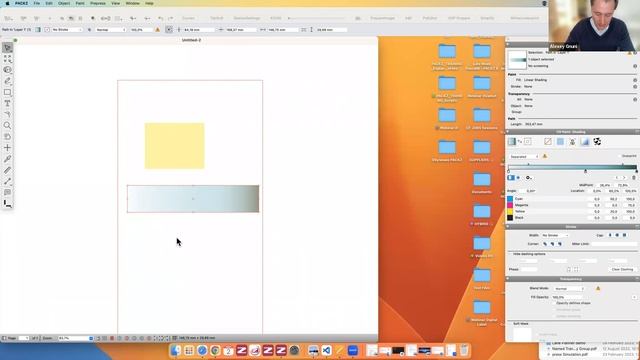
Task: Select the gradient-filled rectangle on canvas
Action: [193, 199]
